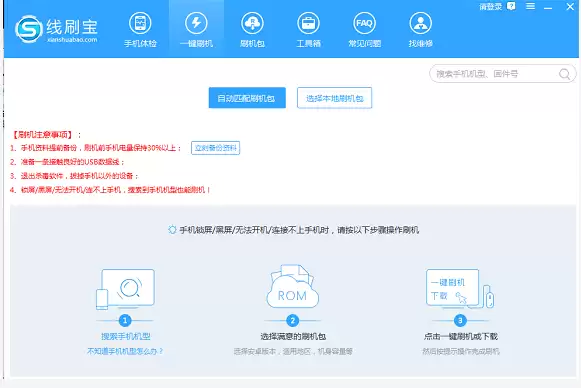Click the phone search monitor illustration
Viewport: 581px width, 388px height.
[x=125, y=289]
